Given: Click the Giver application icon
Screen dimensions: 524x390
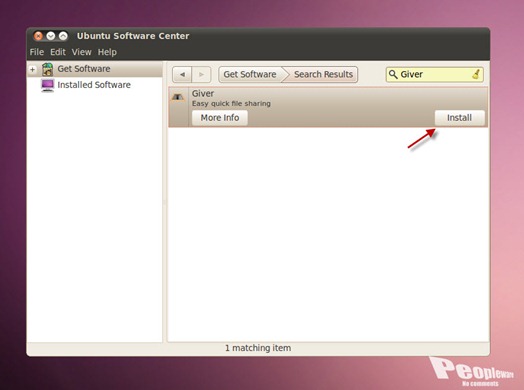Looking at the screenshot, I should pos(177,97).
